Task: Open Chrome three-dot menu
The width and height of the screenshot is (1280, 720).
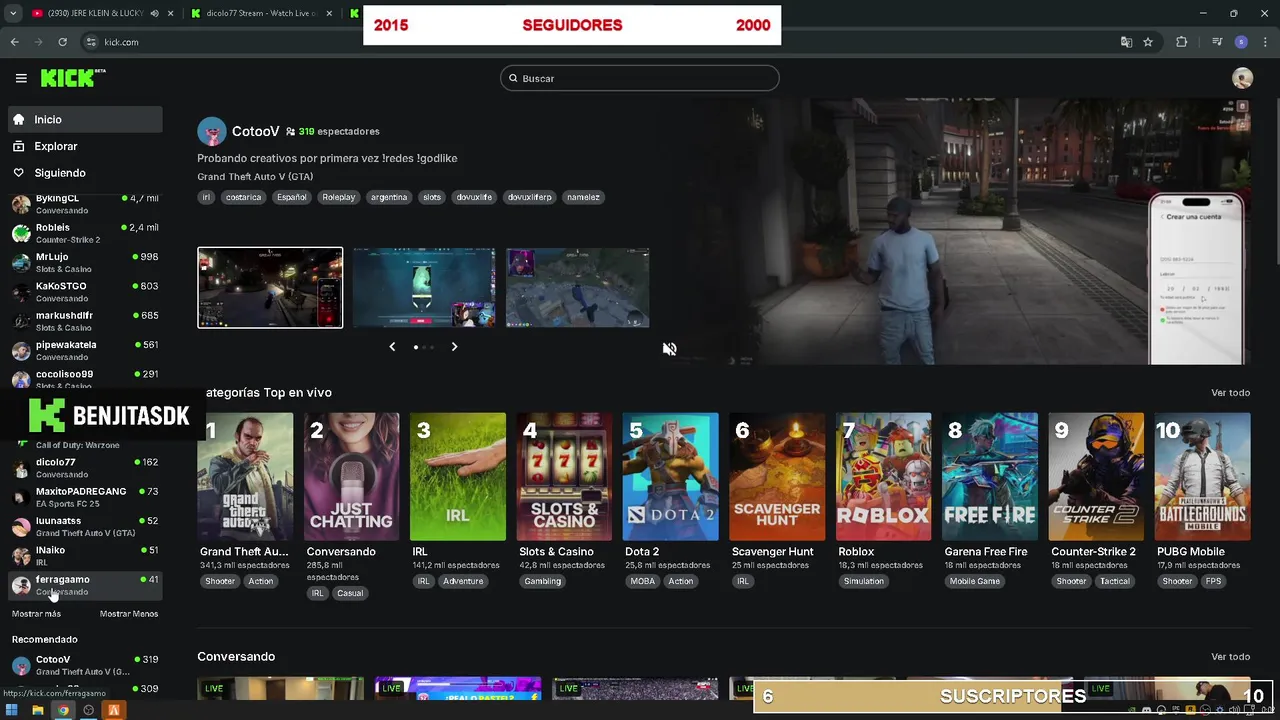Action: pyautogui.click(x=1265, y=42)
